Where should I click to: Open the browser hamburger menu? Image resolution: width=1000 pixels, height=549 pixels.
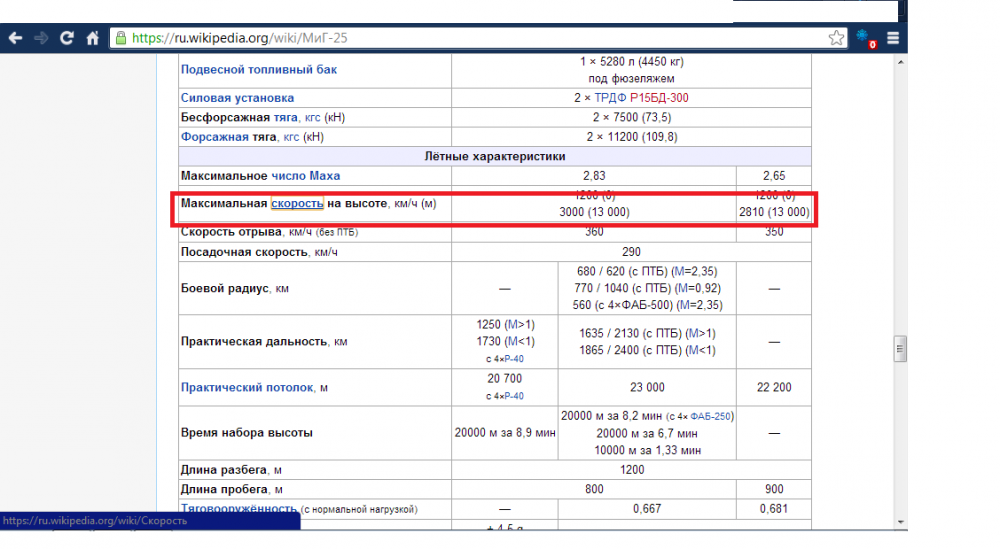coord(893,38)
